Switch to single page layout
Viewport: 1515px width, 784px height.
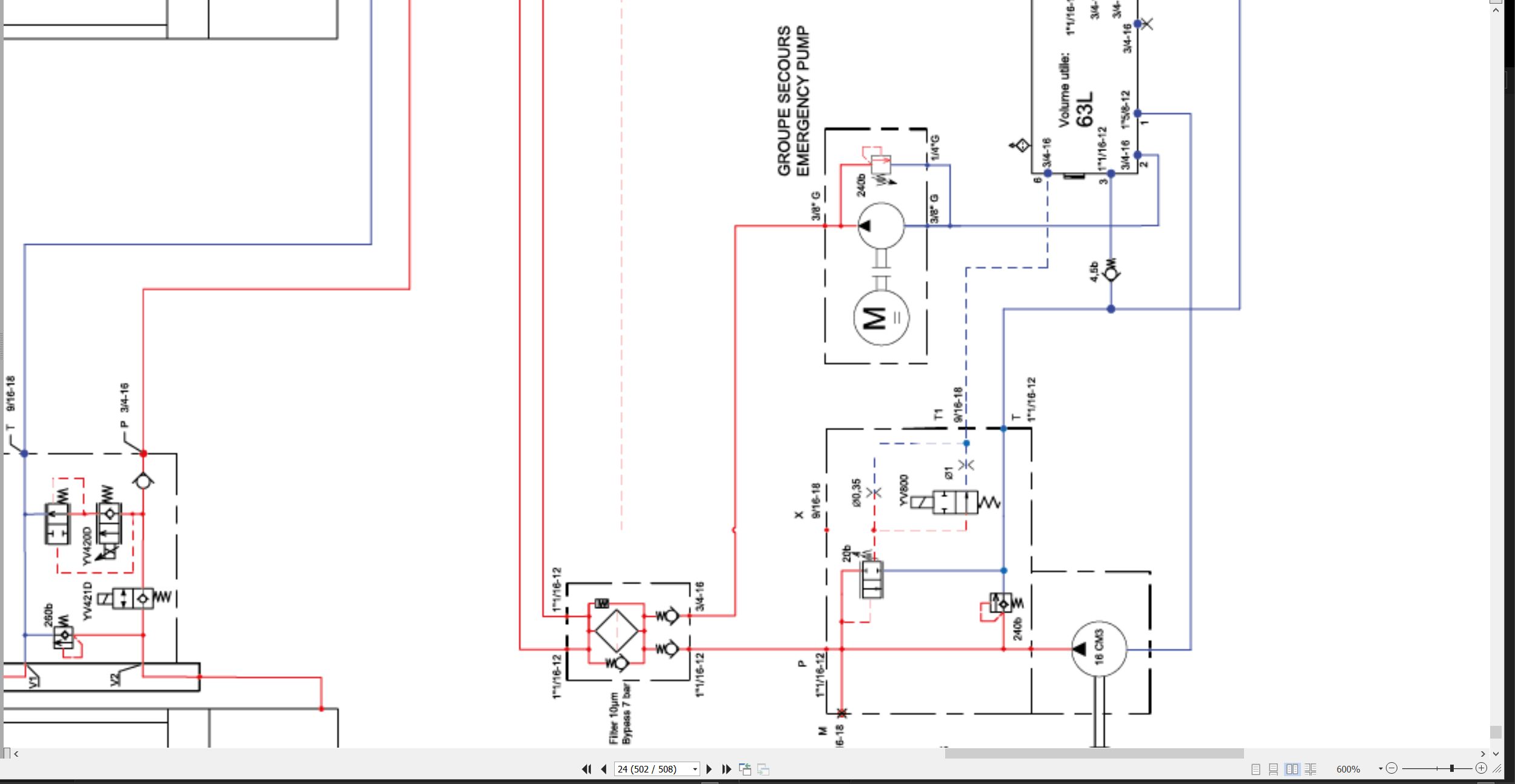pyautogui.click(x=1256, y=769)
